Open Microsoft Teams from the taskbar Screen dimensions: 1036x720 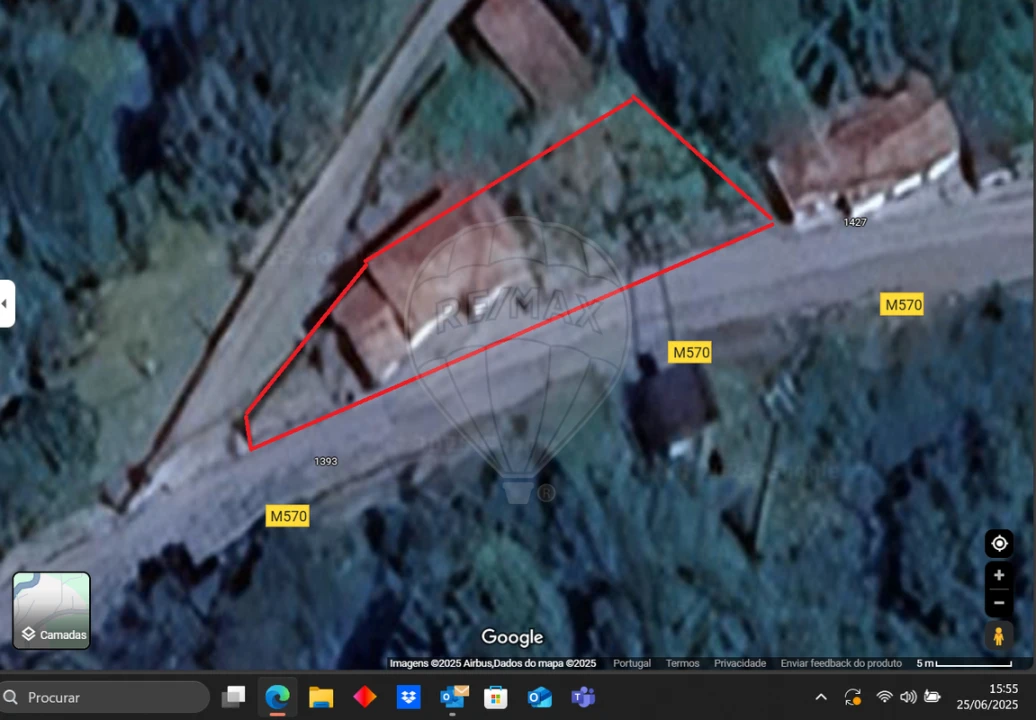(x=583, y=697)
